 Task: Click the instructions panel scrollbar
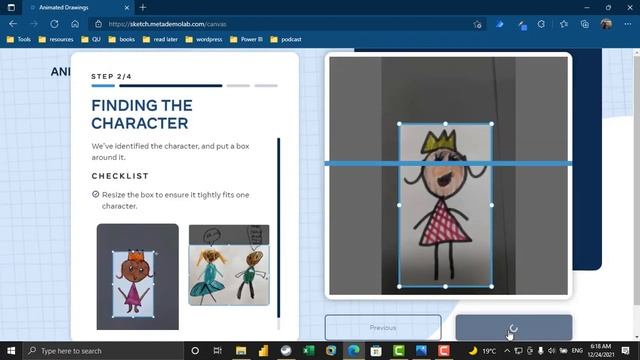pos(279,228)
